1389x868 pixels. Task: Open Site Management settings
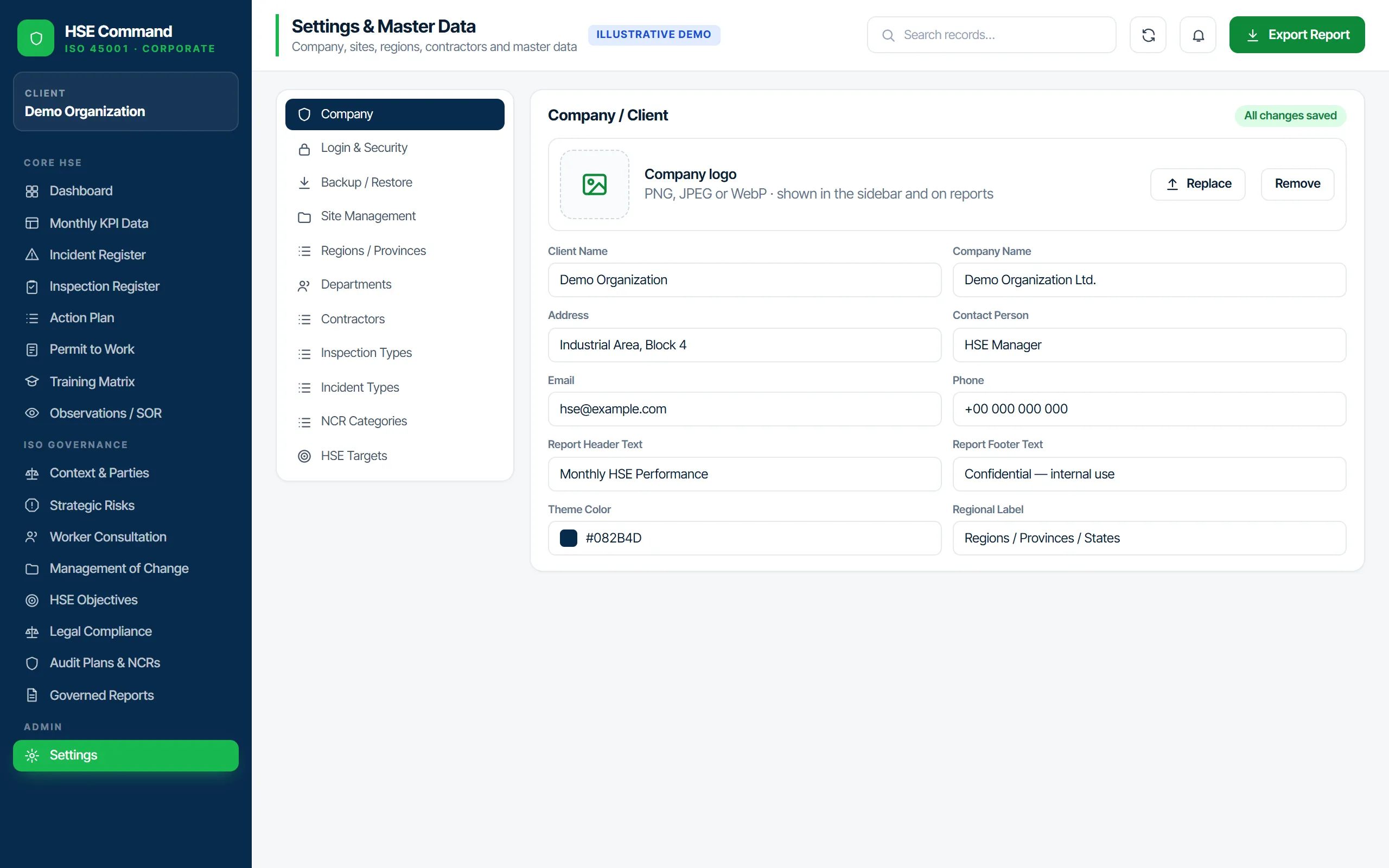tap(395, 216)
